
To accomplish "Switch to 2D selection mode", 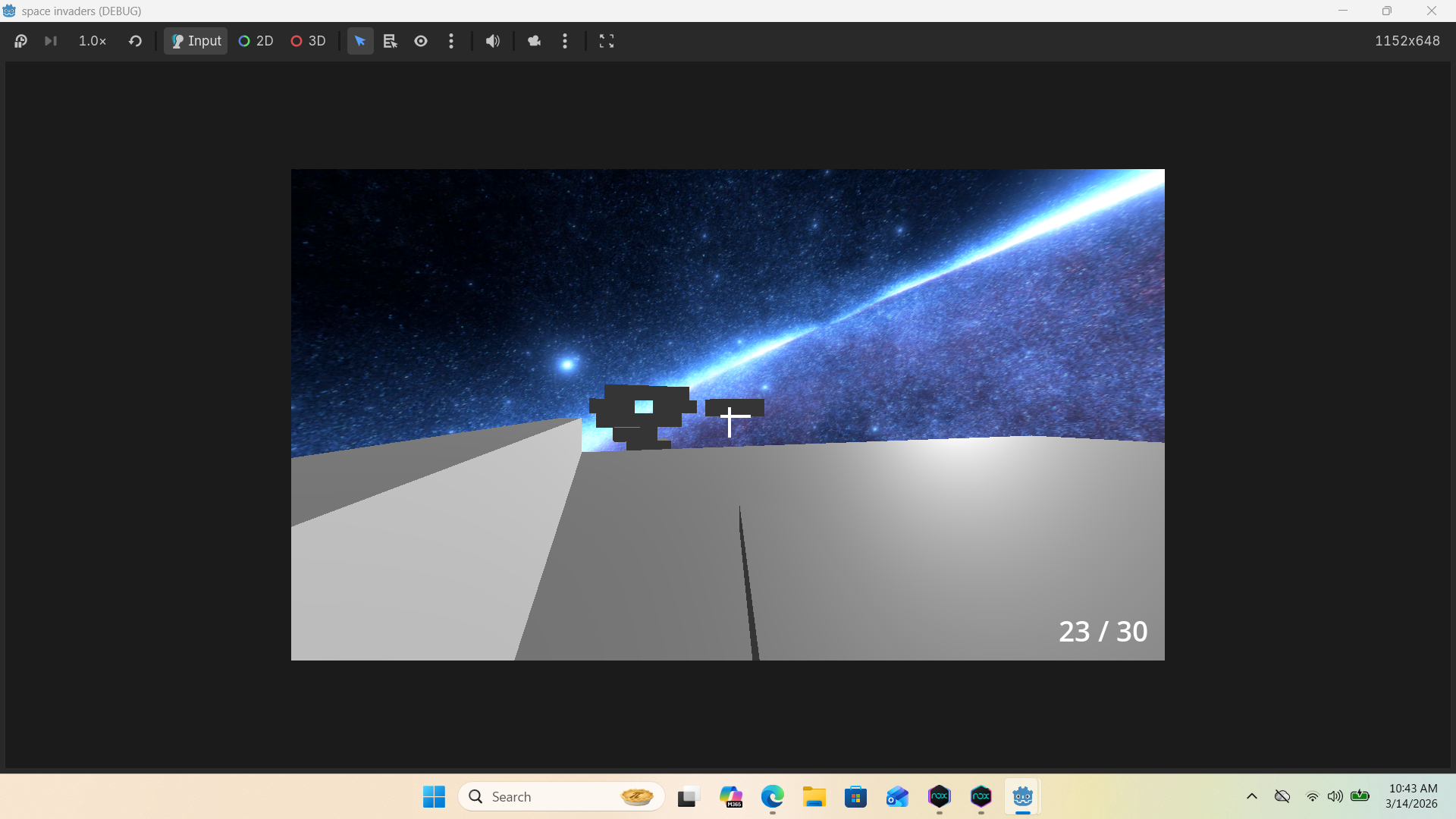I will 256,41.
